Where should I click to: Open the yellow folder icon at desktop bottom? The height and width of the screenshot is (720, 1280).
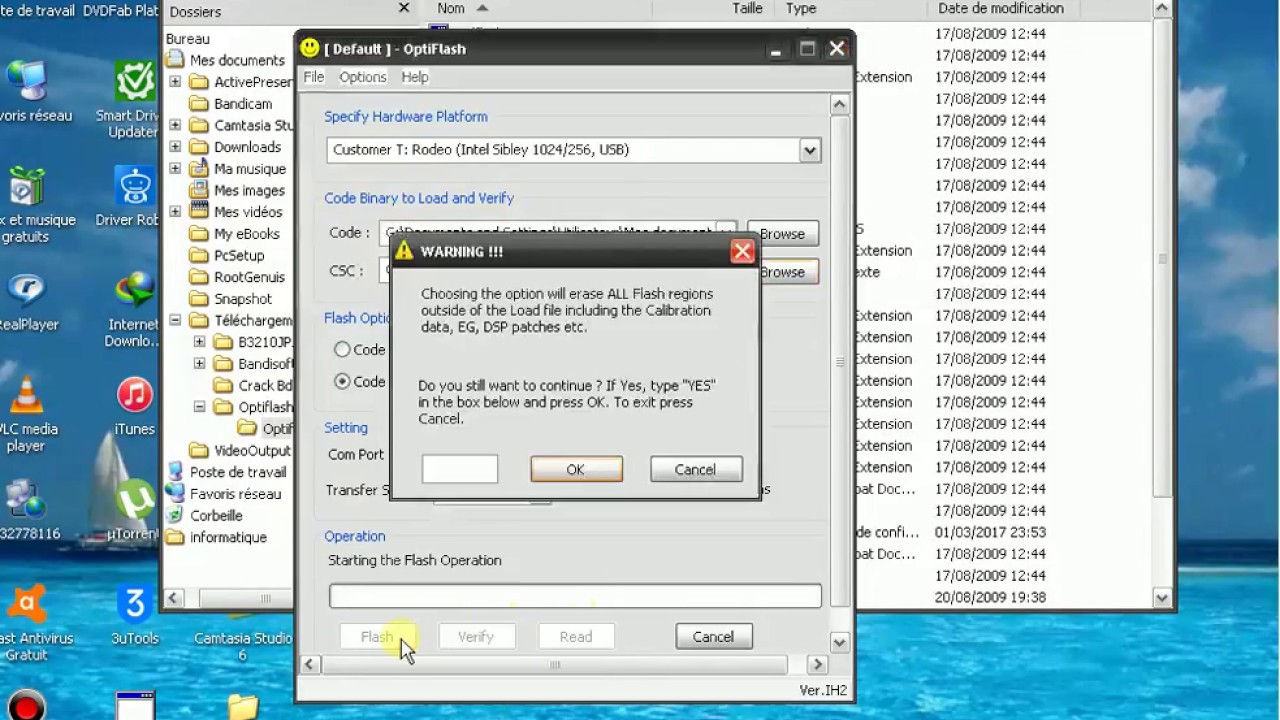(x=243, y=706)
